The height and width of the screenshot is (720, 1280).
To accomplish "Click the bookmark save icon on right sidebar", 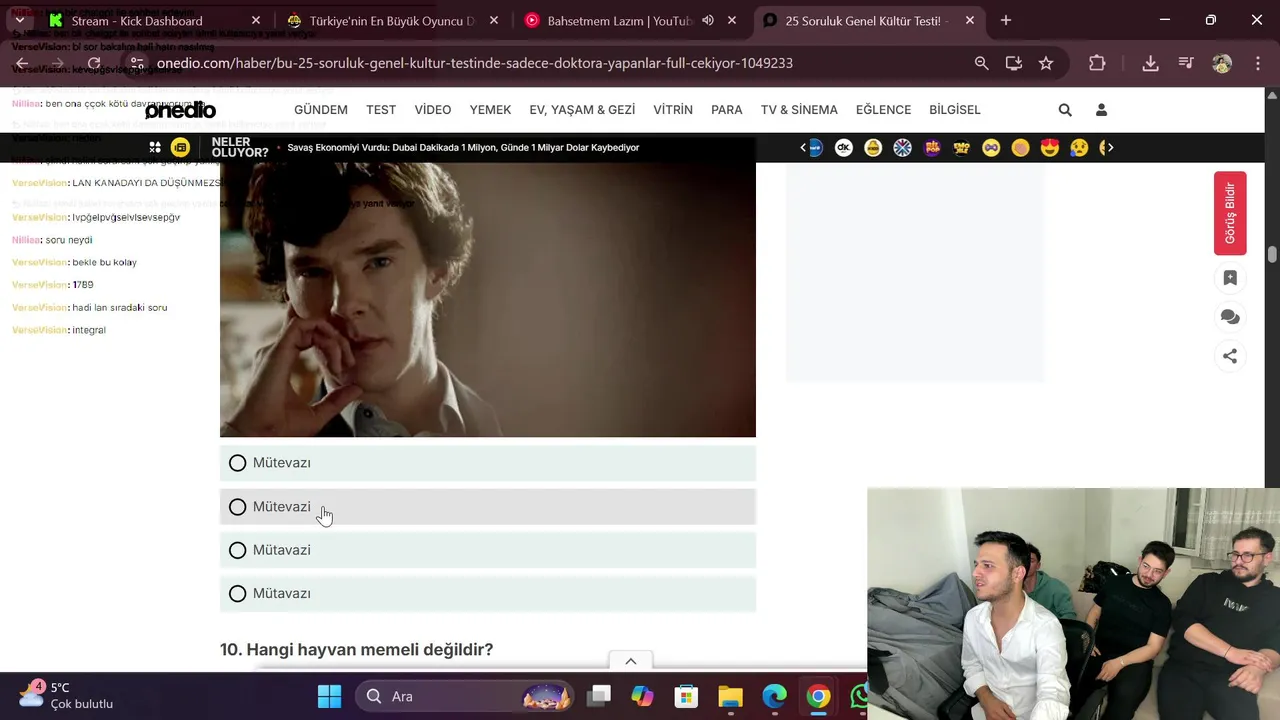I will pos(1230,278).
